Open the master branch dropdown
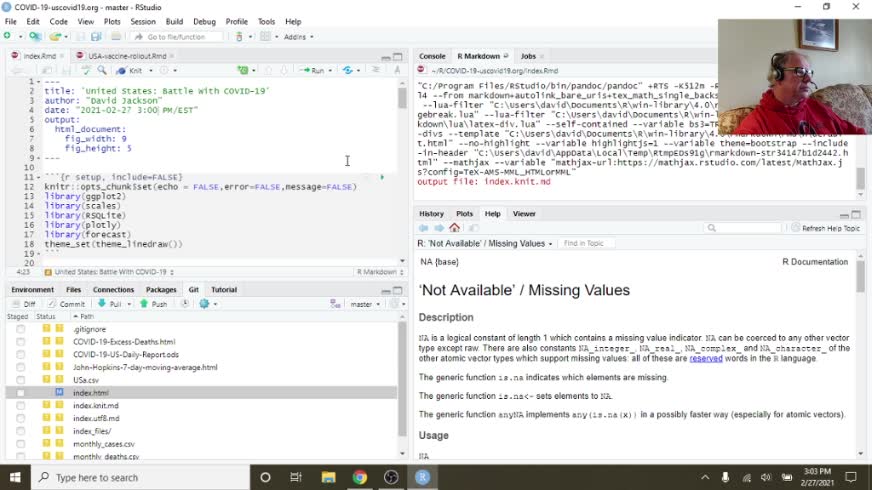Viewport: 872px width, 490px height. coord(365,304)
